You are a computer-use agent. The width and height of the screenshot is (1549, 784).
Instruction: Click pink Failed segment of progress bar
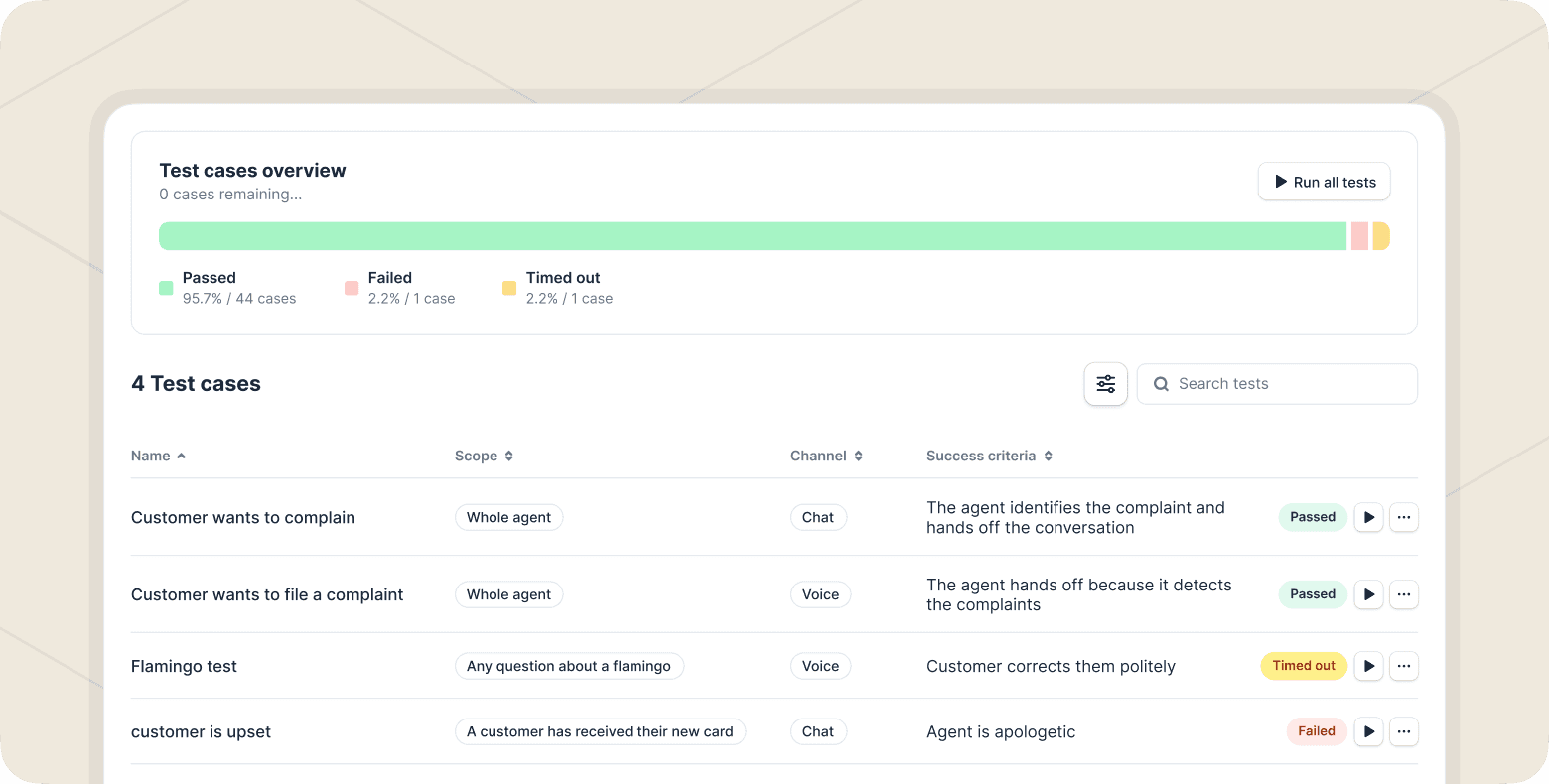click(1359, 236)
